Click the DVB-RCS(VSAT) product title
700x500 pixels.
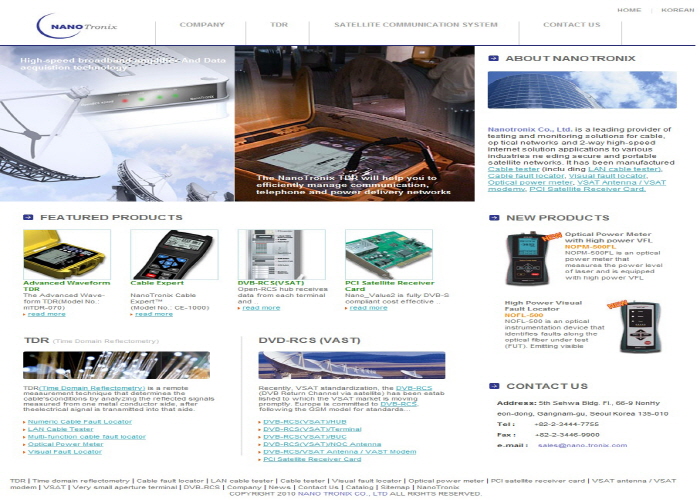271,283
